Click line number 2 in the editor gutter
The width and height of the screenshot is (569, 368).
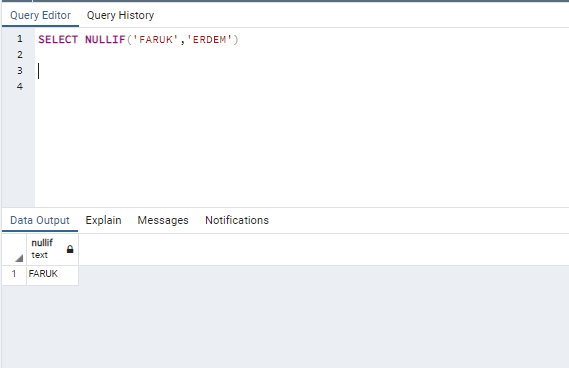point(20,55)
